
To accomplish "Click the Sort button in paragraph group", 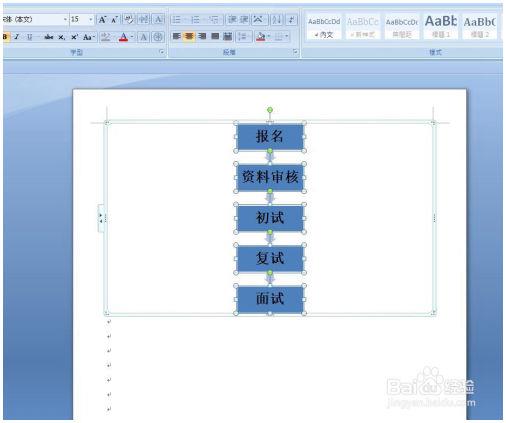I will [x=277, y=20].
